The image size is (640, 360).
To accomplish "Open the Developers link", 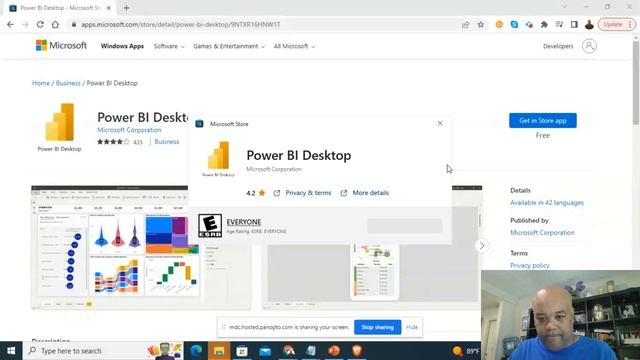I will click(x=558, y=46).
